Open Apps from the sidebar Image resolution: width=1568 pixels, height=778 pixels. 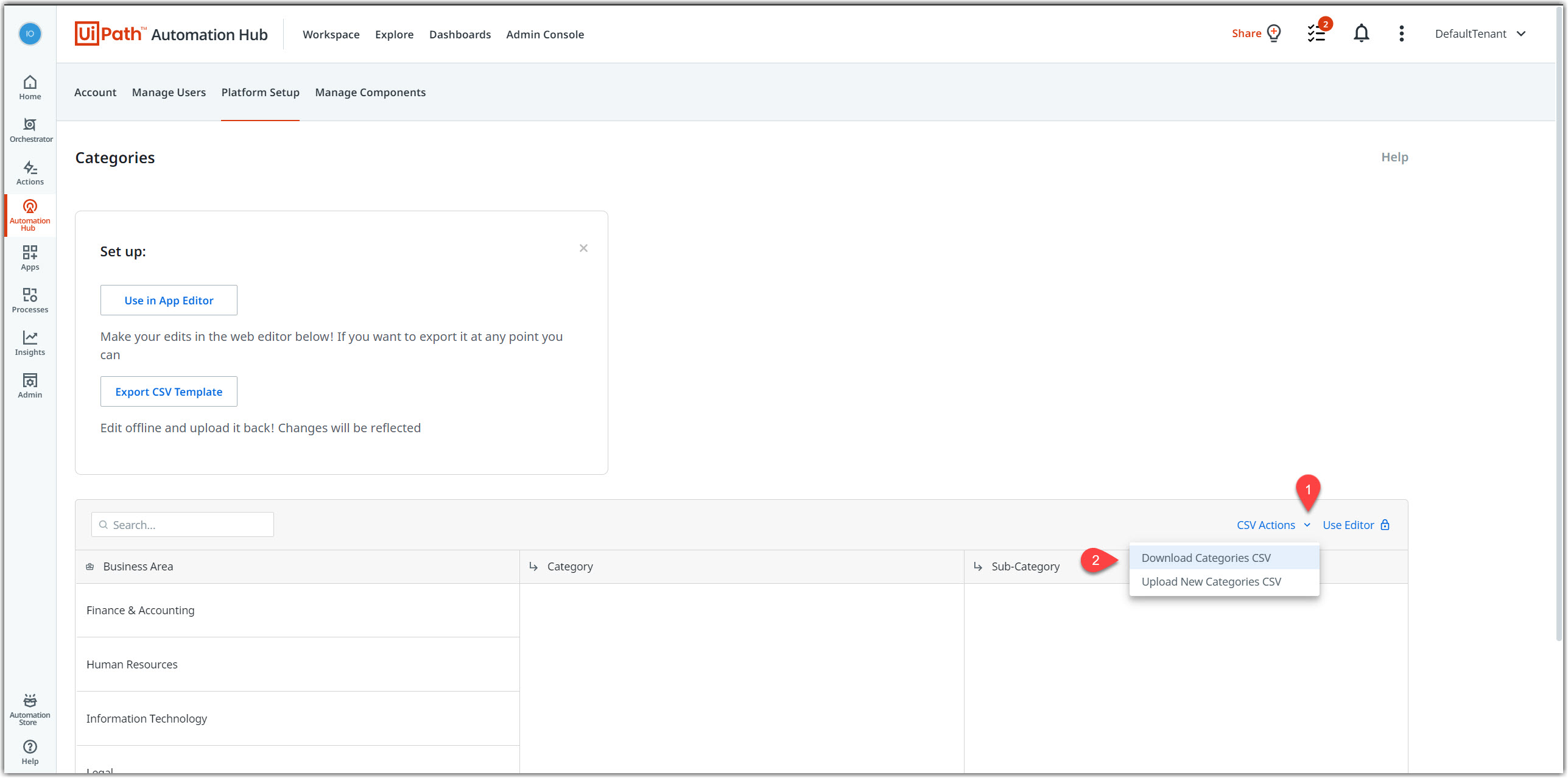click(30, 258)
